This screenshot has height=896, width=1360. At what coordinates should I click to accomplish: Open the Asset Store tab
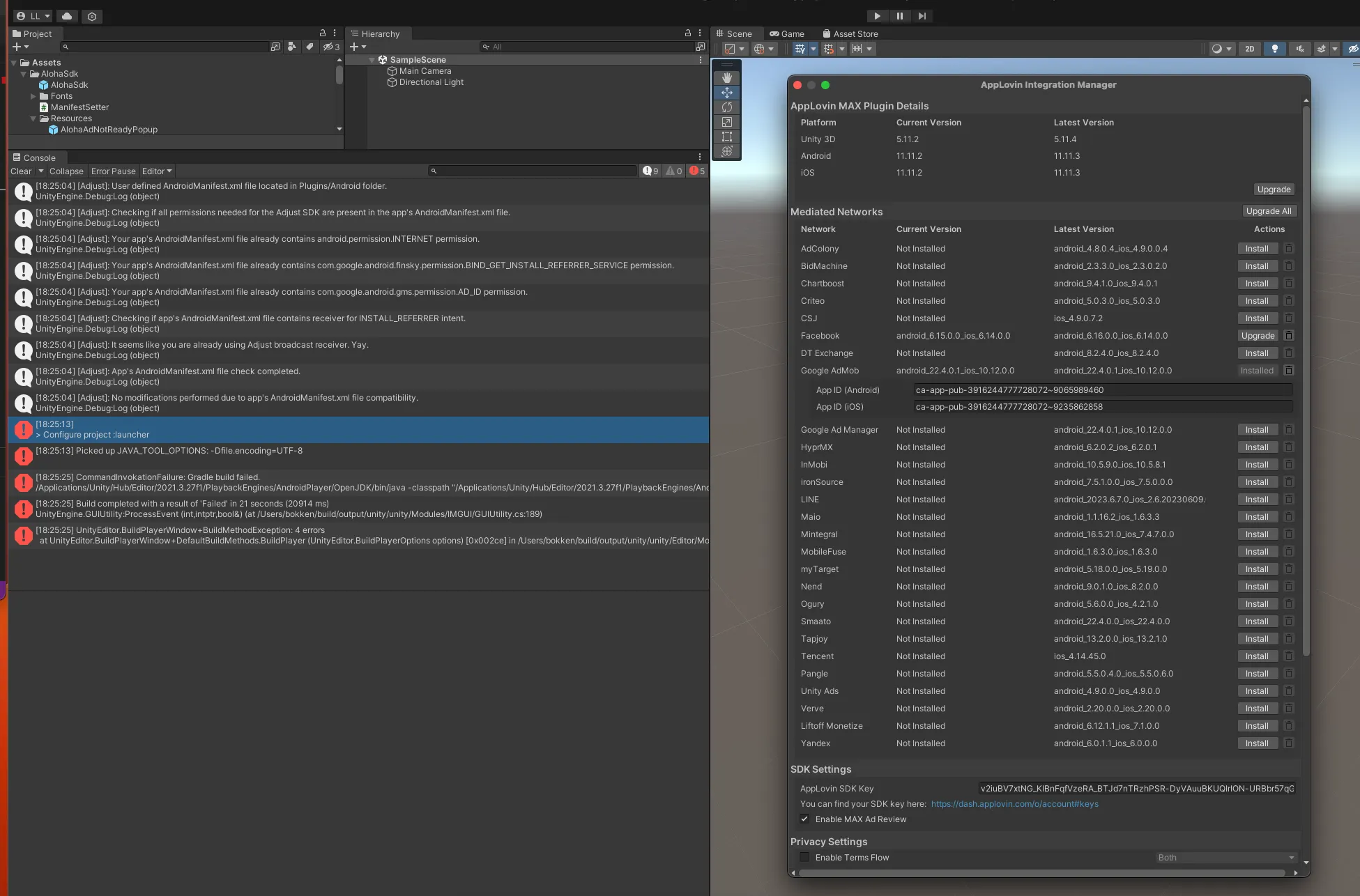(x=850, y=34)
